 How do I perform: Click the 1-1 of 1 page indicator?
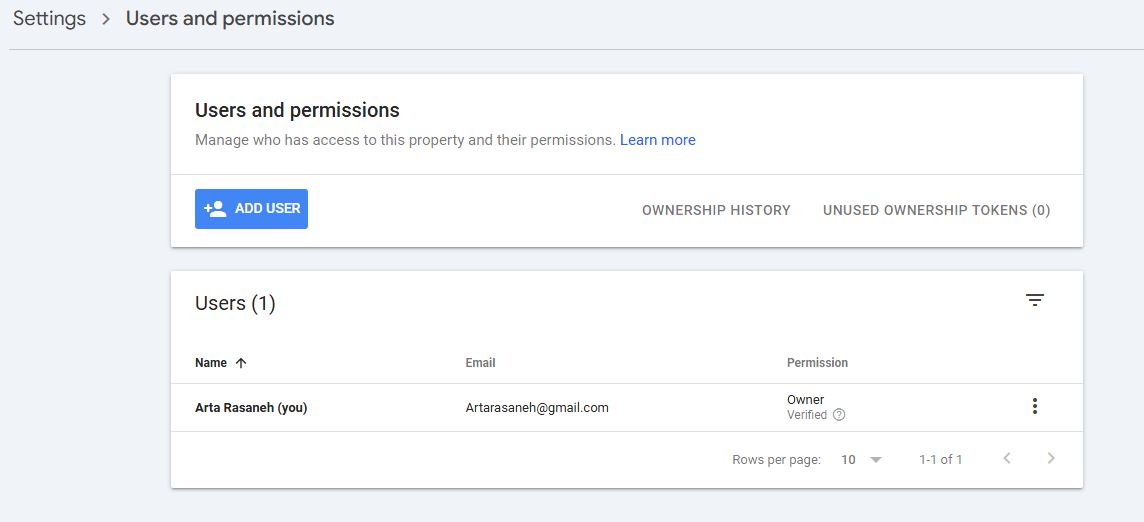pos(940,460)
